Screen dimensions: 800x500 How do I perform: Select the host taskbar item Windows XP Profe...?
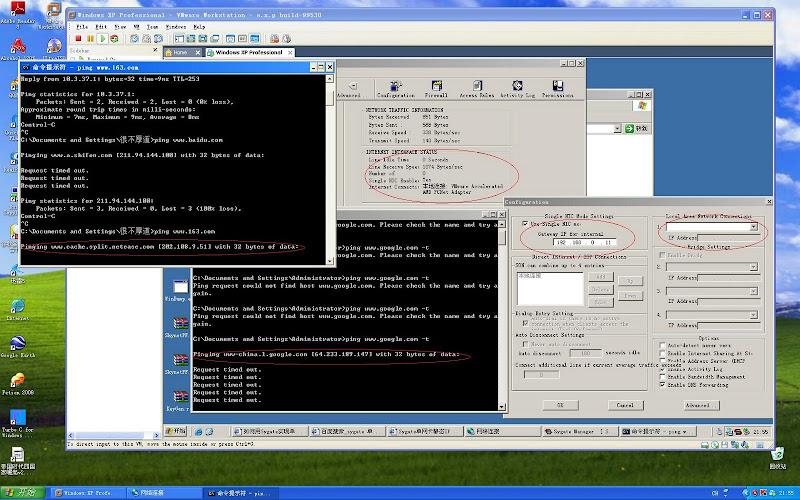87,493
